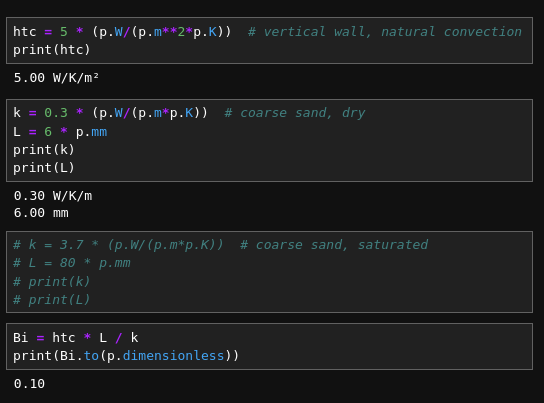
Task: Click the line 'k = 0.3 * (p.W/(p.m*p.K))'
Action: click(x=110, y=113)
